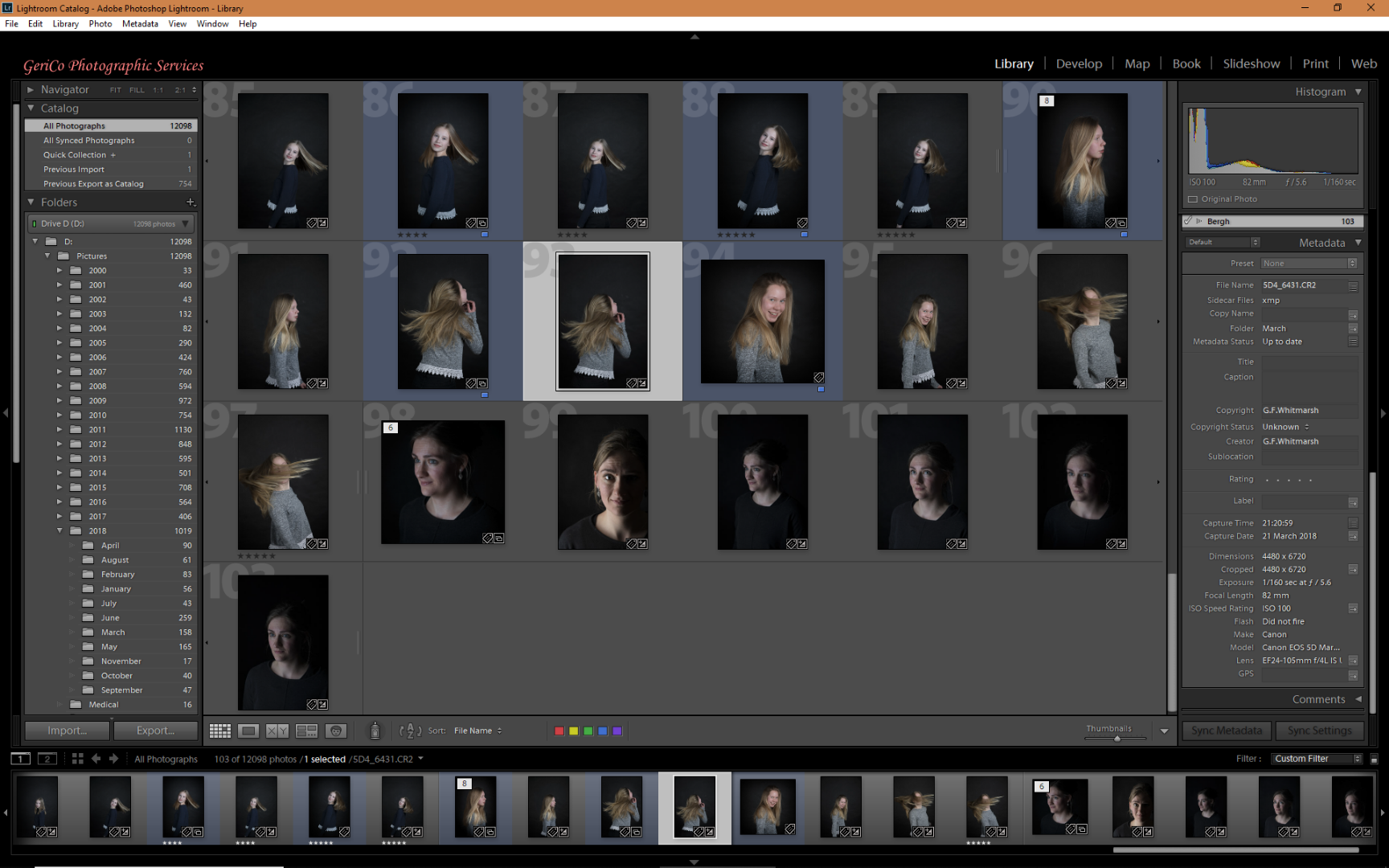
Task: Switch to Grid view
Action: point(219,731)
